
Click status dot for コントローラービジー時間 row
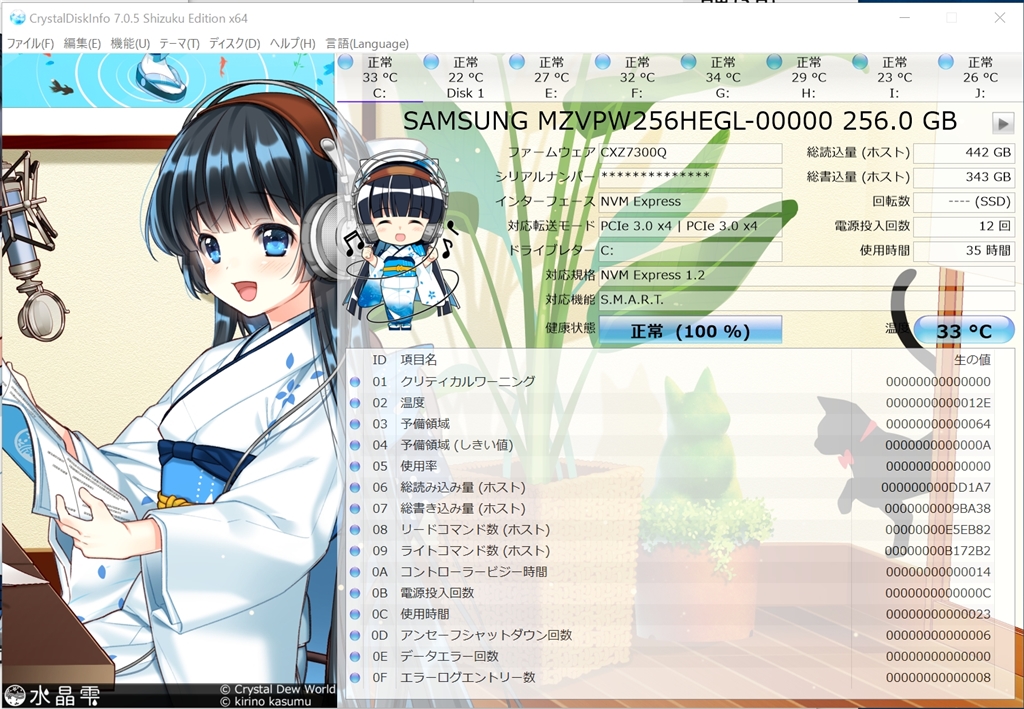click(355, 572)
